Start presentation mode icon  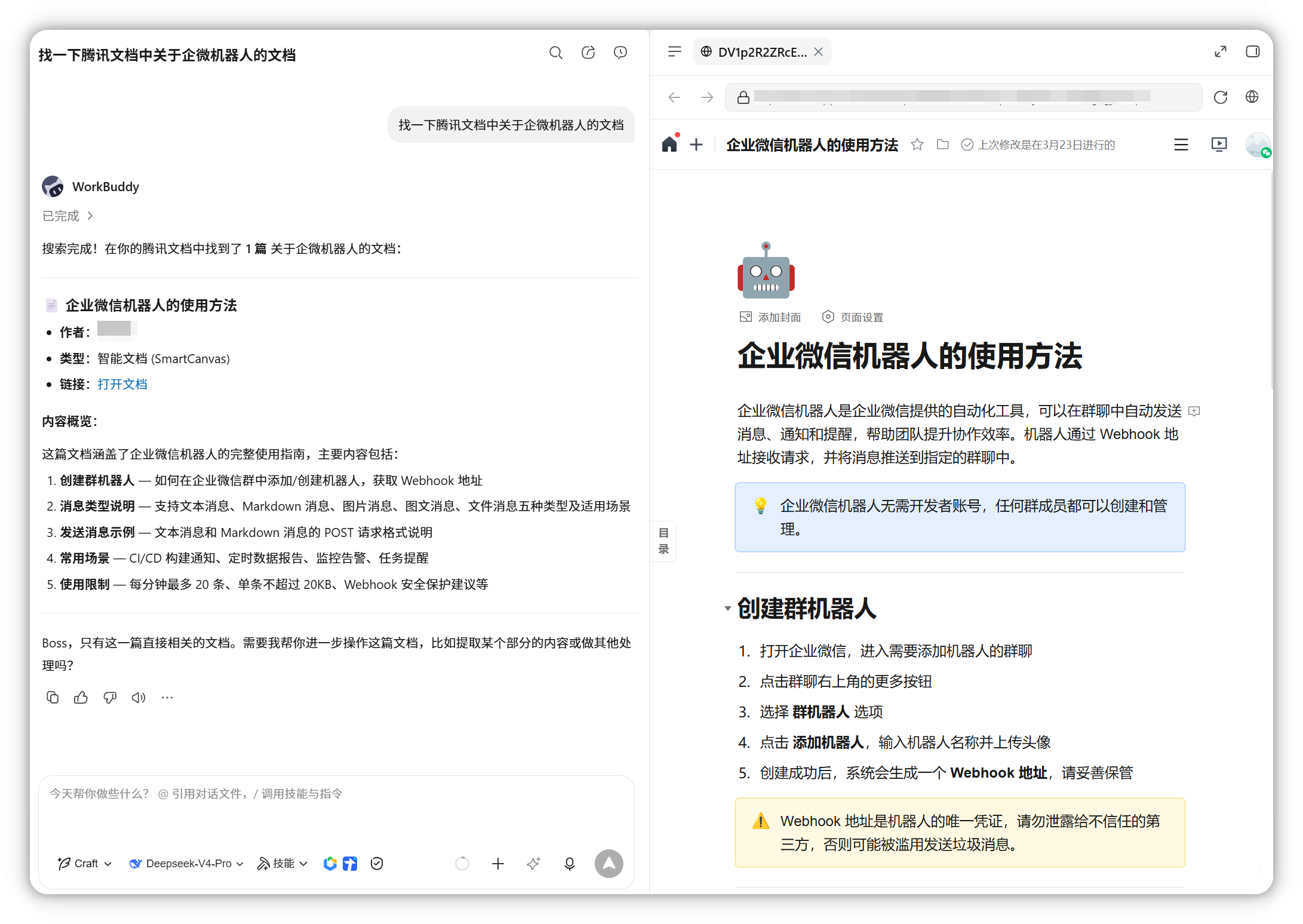[x=1219, y=145]
